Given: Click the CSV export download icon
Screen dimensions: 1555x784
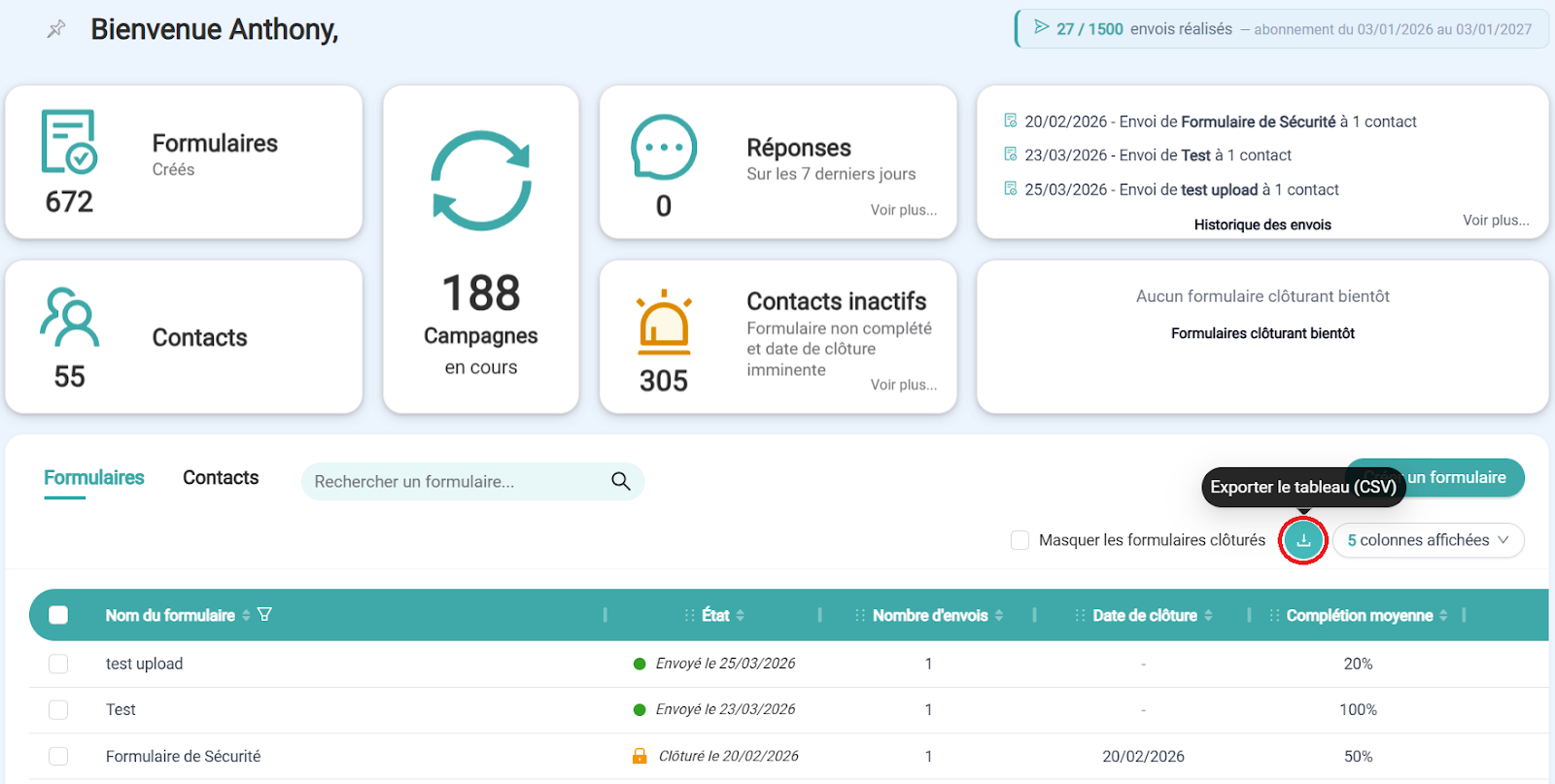Looking at the screenshot, I should pyautogui.click(x=1303, y=540).
